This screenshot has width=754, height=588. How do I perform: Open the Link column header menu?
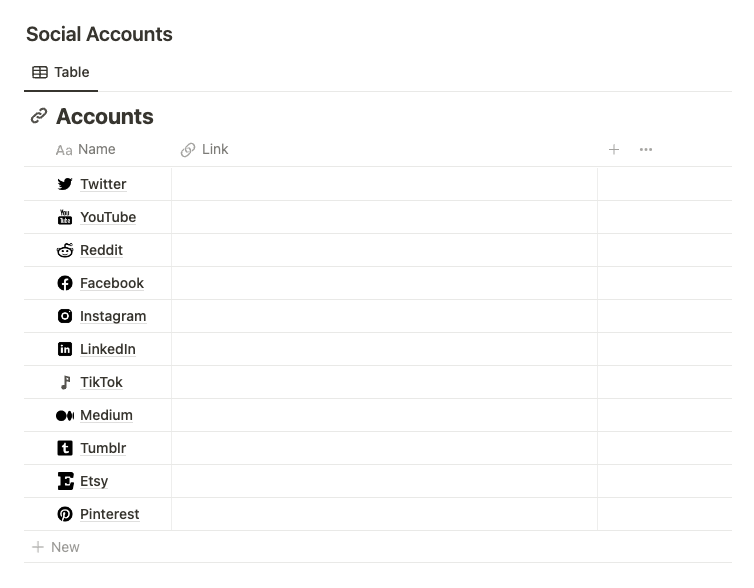[x=214, y=150]
